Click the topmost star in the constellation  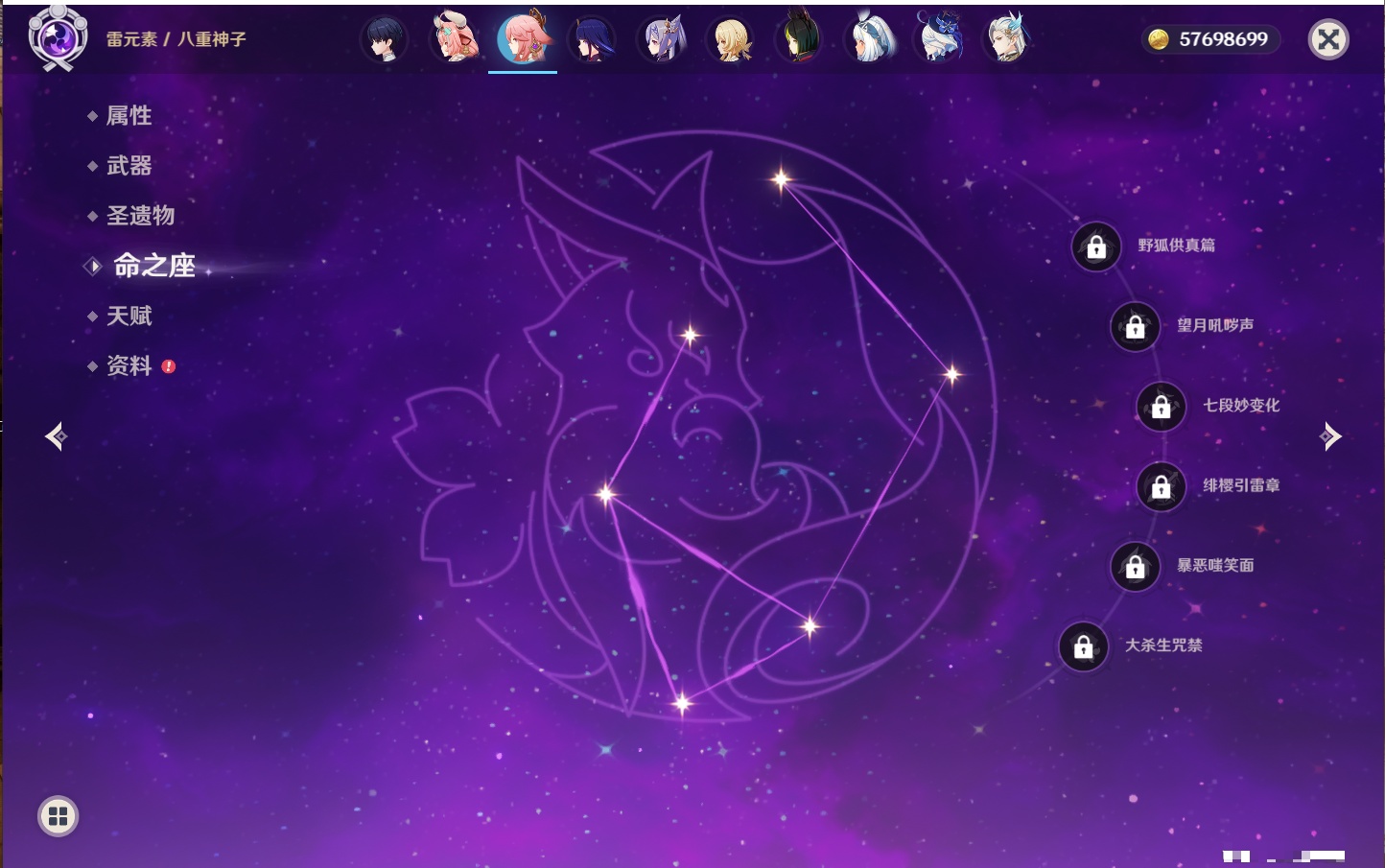tap(781, 179)
